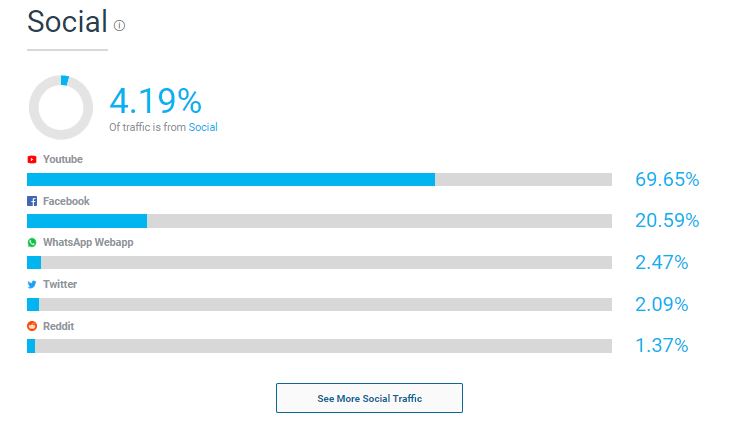
Task: Click the 69.65% Youtube percentage value
Action: (x=667, y=179)
